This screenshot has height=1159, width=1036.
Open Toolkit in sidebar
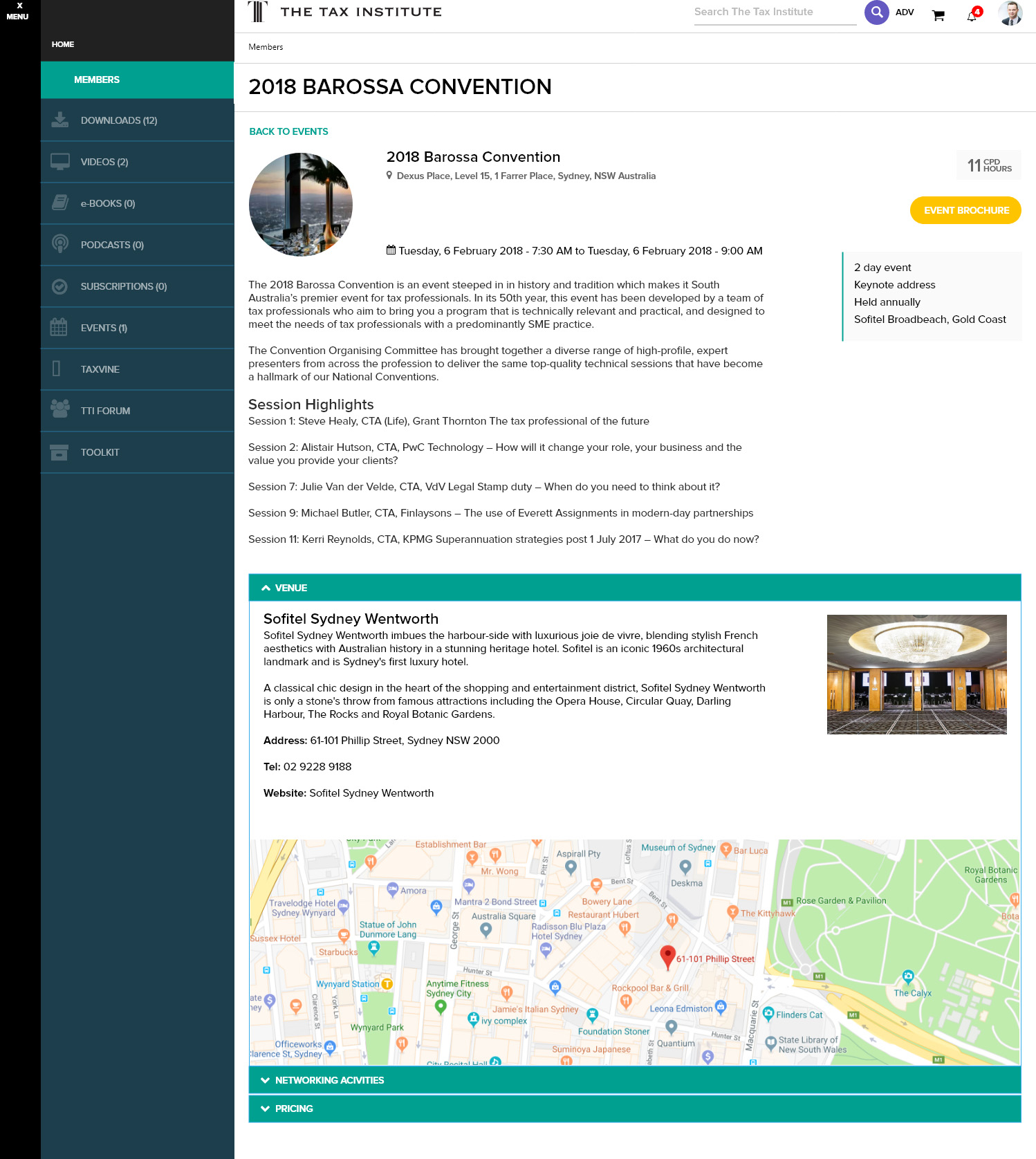pos(138,452)
